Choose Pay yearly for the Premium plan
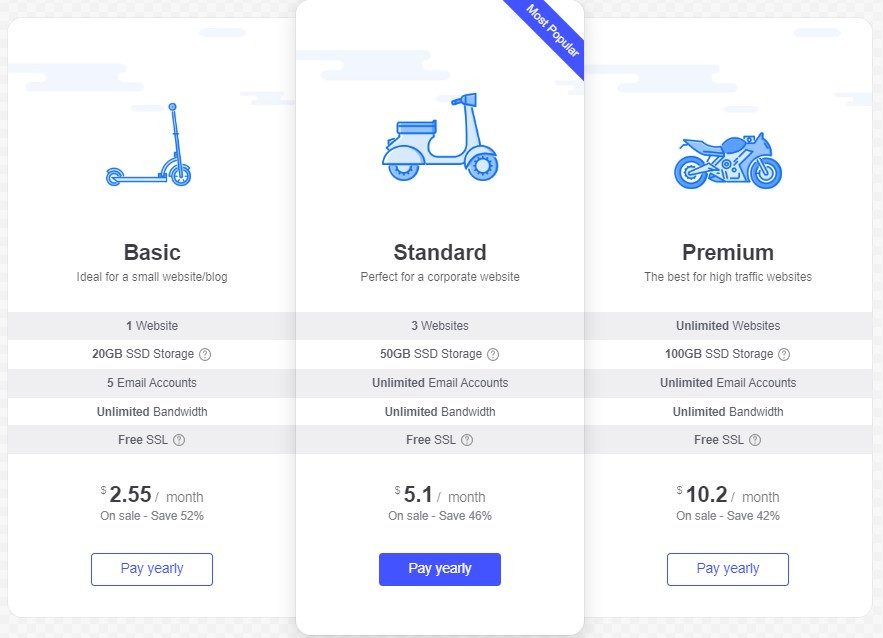Image resolution: width=883 pixels, height=638 pixels. coord(728,569)
